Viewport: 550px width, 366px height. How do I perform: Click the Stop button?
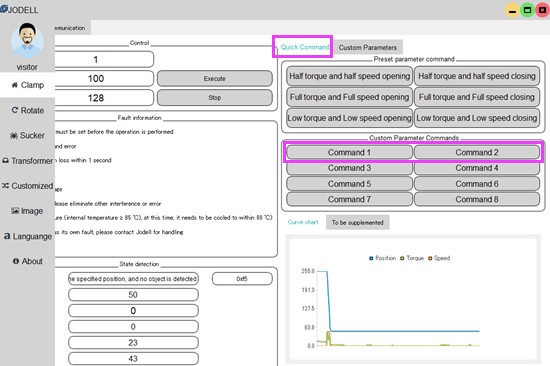215,98
